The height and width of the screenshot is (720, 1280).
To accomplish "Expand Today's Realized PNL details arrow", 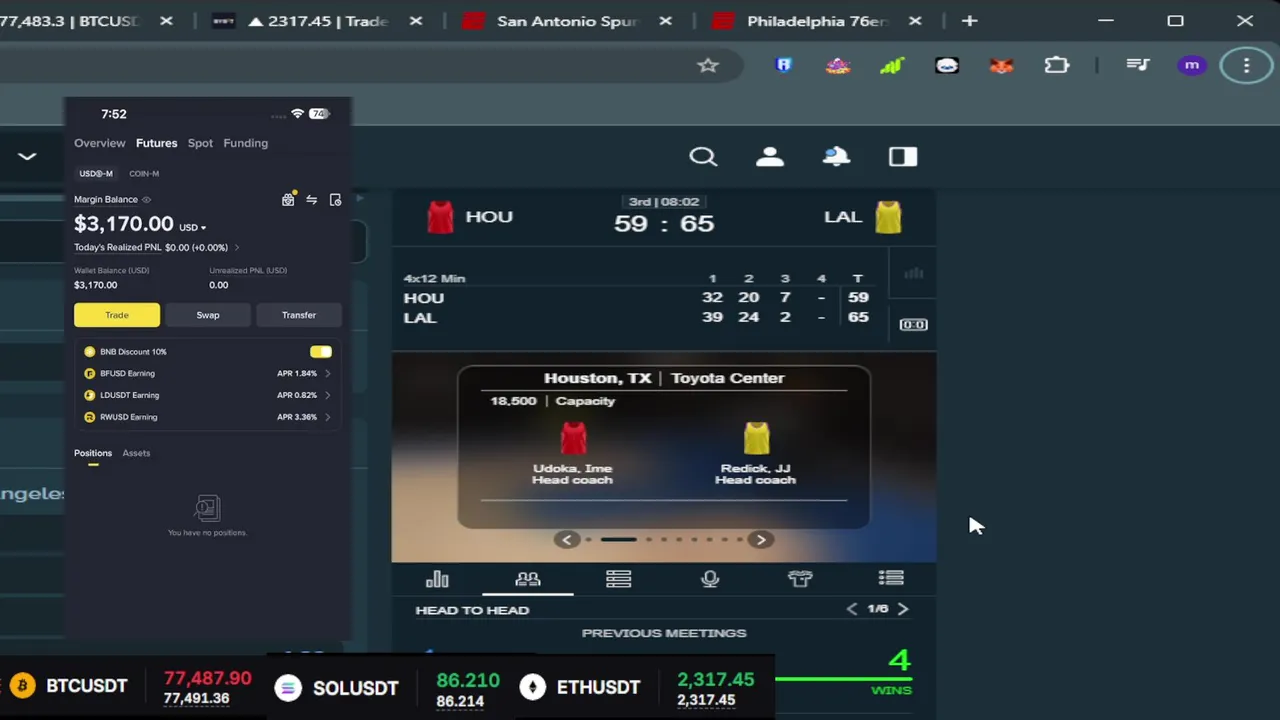I will [237, 248].
